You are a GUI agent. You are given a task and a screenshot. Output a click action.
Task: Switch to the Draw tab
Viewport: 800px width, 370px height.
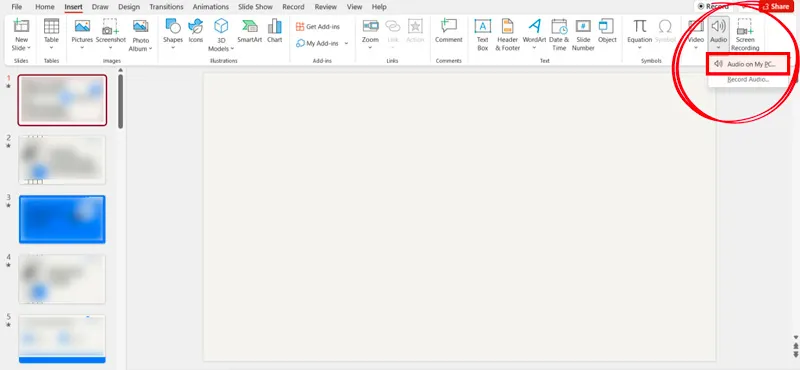pos(100,7)
